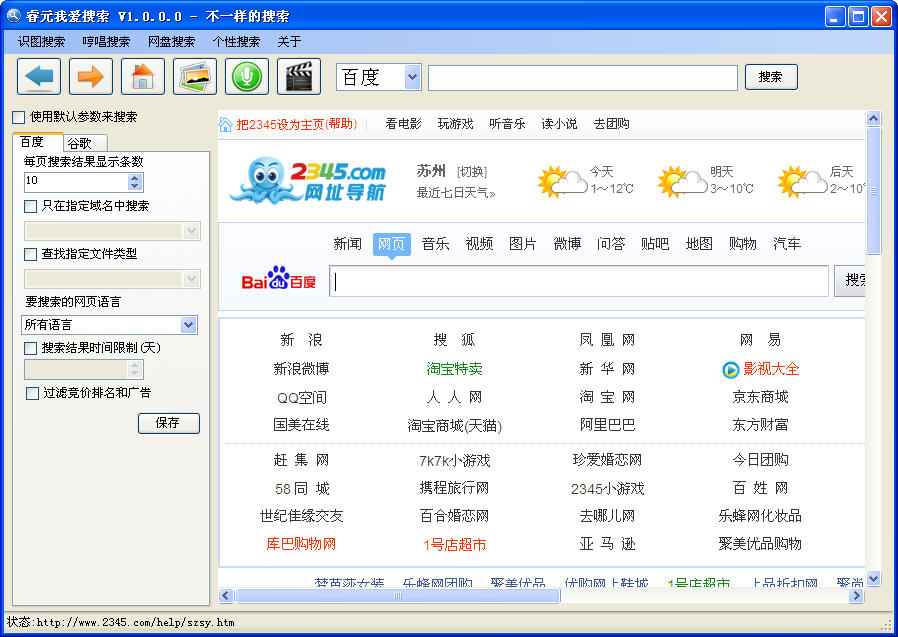Image resolution: width=898 pixels, height=637 pixels.
Task: Click the 把2345设为主页(帮助) link
Action: pyautogui.click(x=297, y=124)
